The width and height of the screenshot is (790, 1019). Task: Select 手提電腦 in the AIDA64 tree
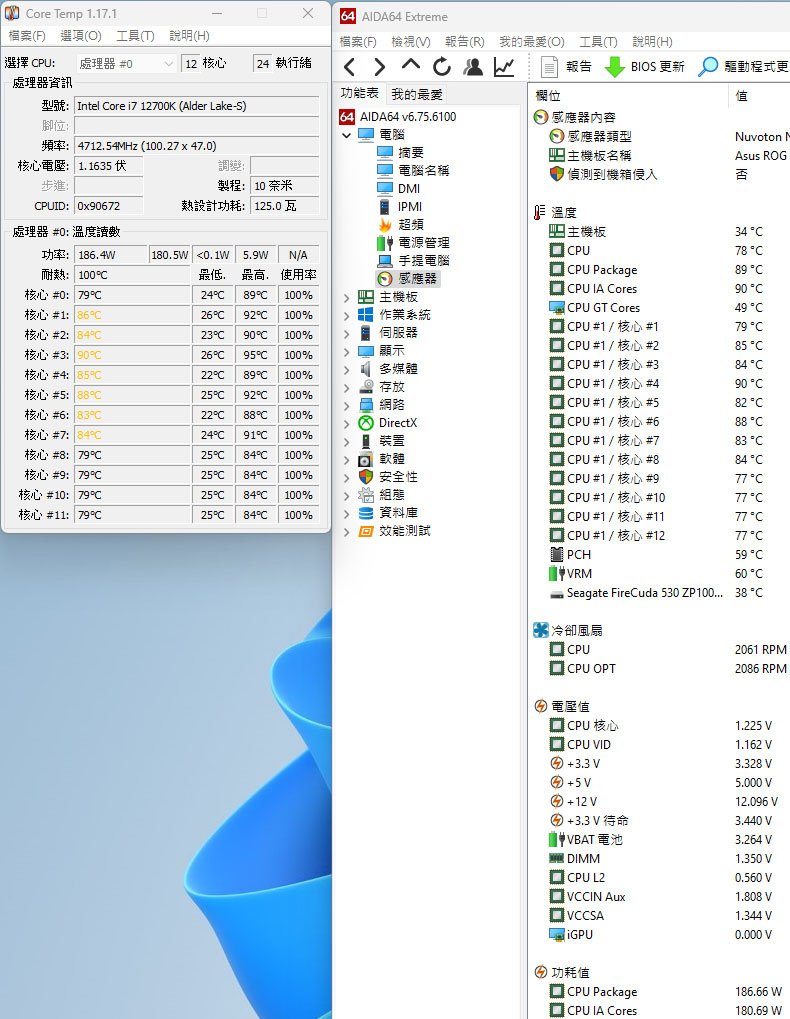coord(413,261)
